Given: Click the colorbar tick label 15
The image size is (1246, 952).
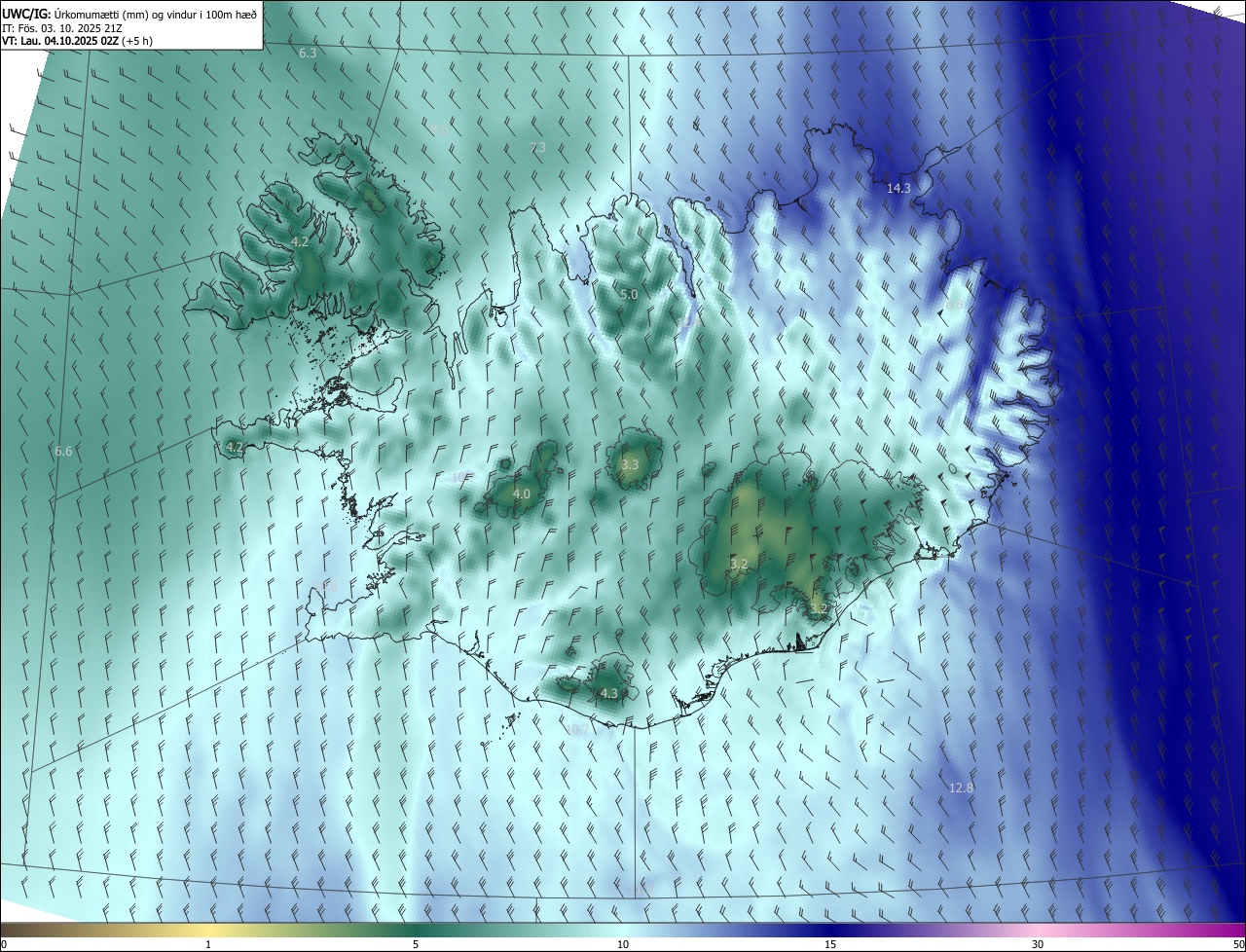Looking at the screenshot, I should 830,944.
